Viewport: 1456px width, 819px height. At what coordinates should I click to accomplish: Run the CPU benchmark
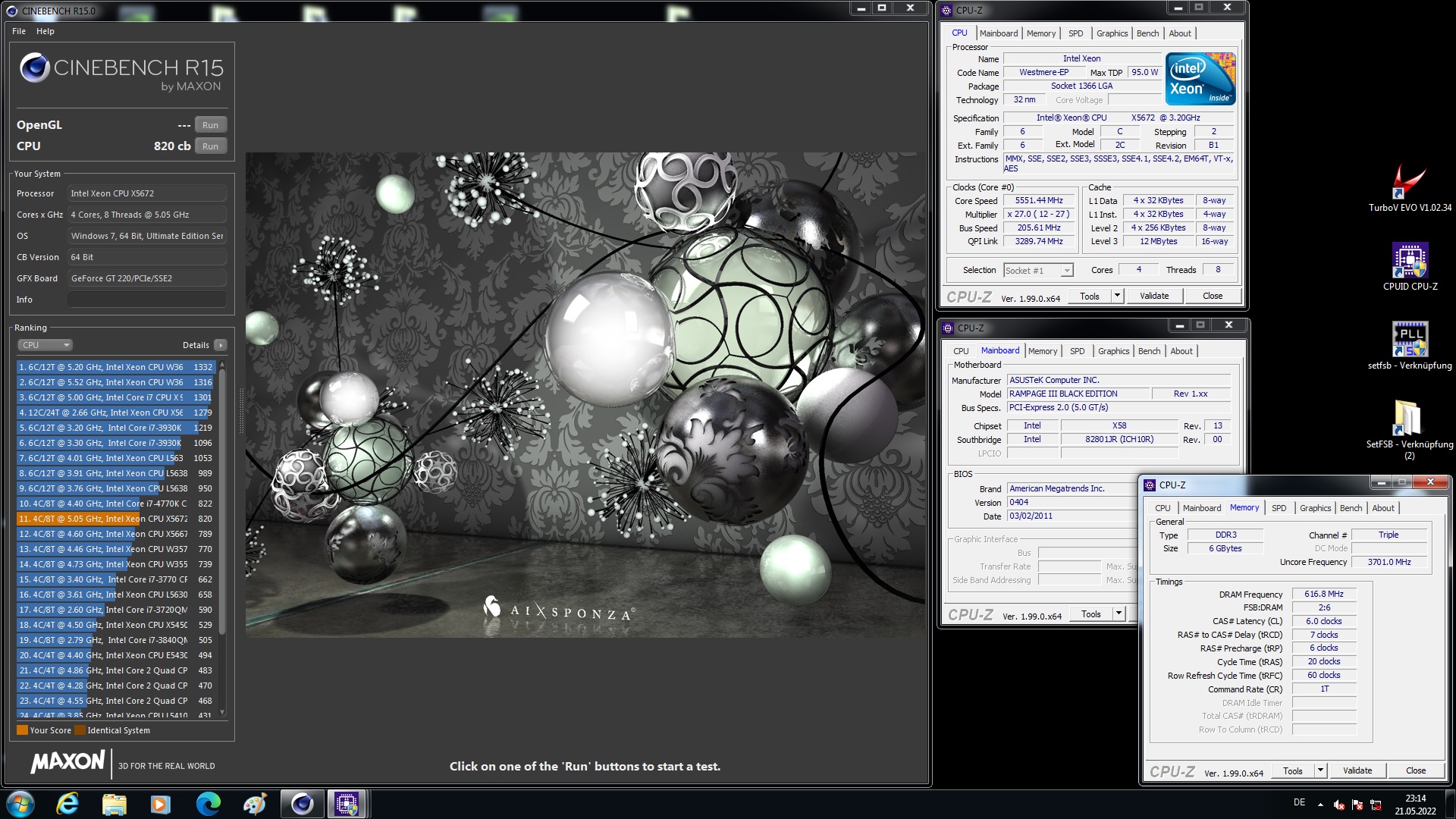pyautogui.click(x=210, y=146)
